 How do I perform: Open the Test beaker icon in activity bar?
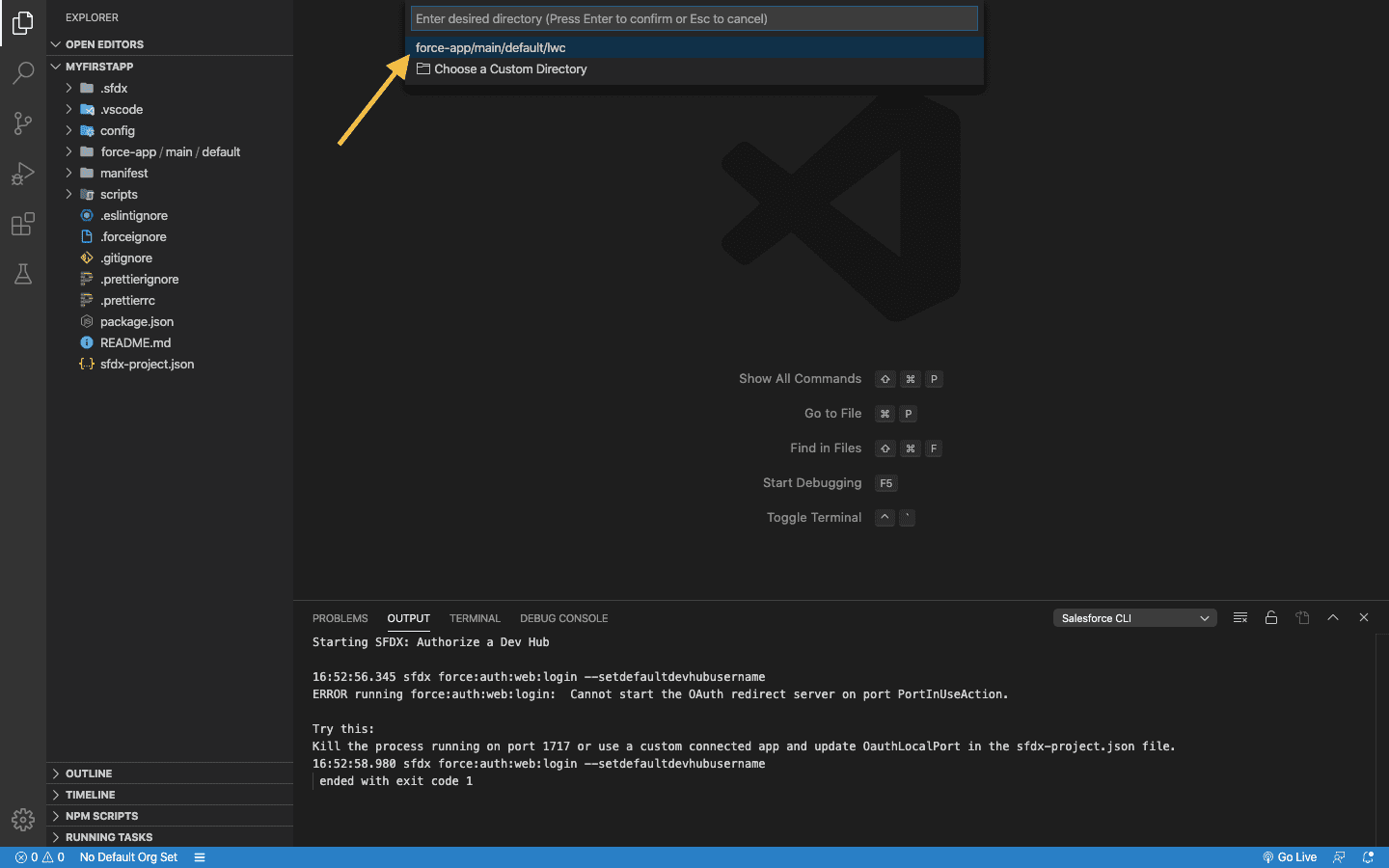(23, 274)
